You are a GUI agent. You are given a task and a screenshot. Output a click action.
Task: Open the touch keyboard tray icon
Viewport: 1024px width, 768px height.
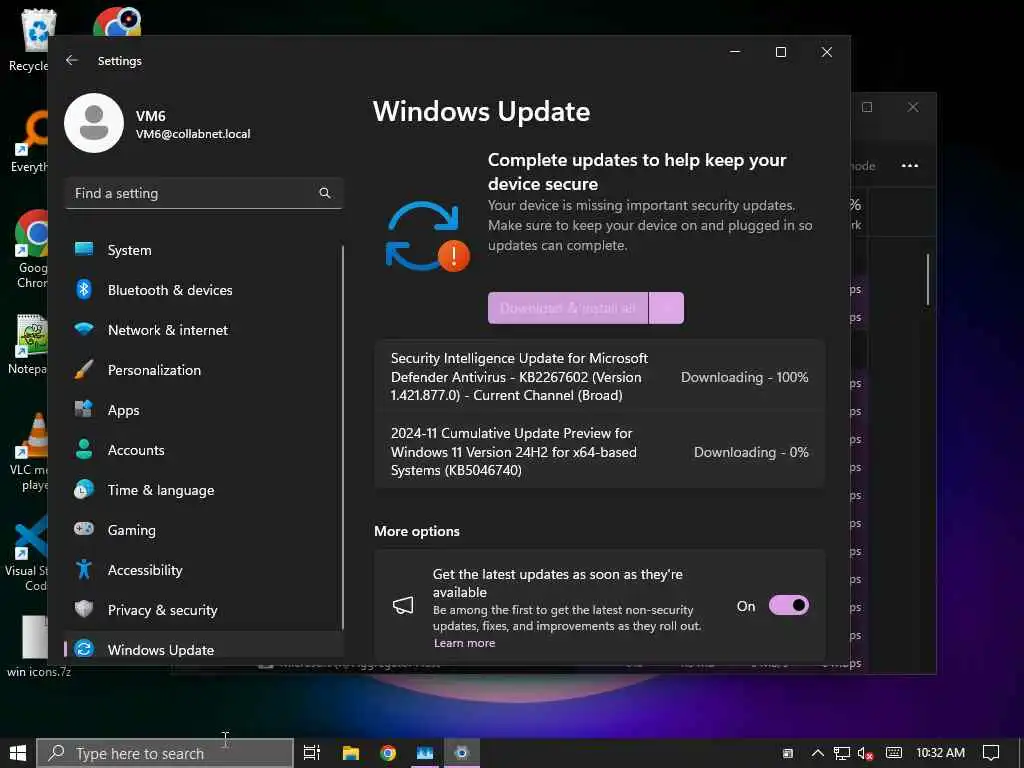(893, 753)
